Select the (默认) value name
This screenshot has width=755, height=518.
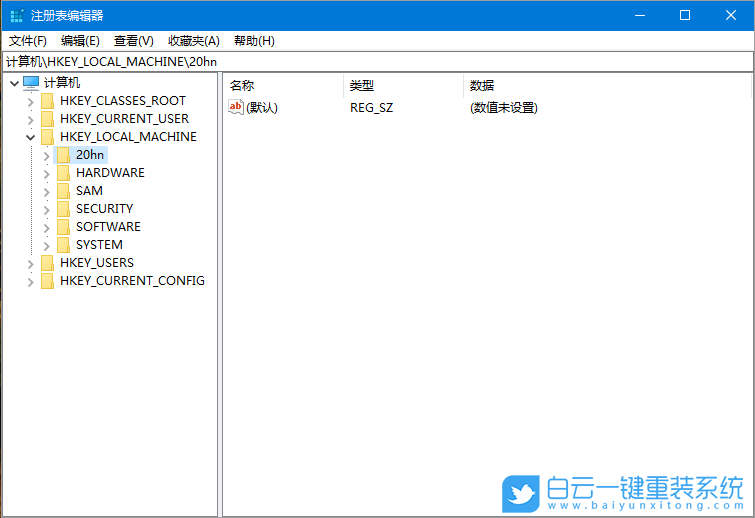point(262,107)
